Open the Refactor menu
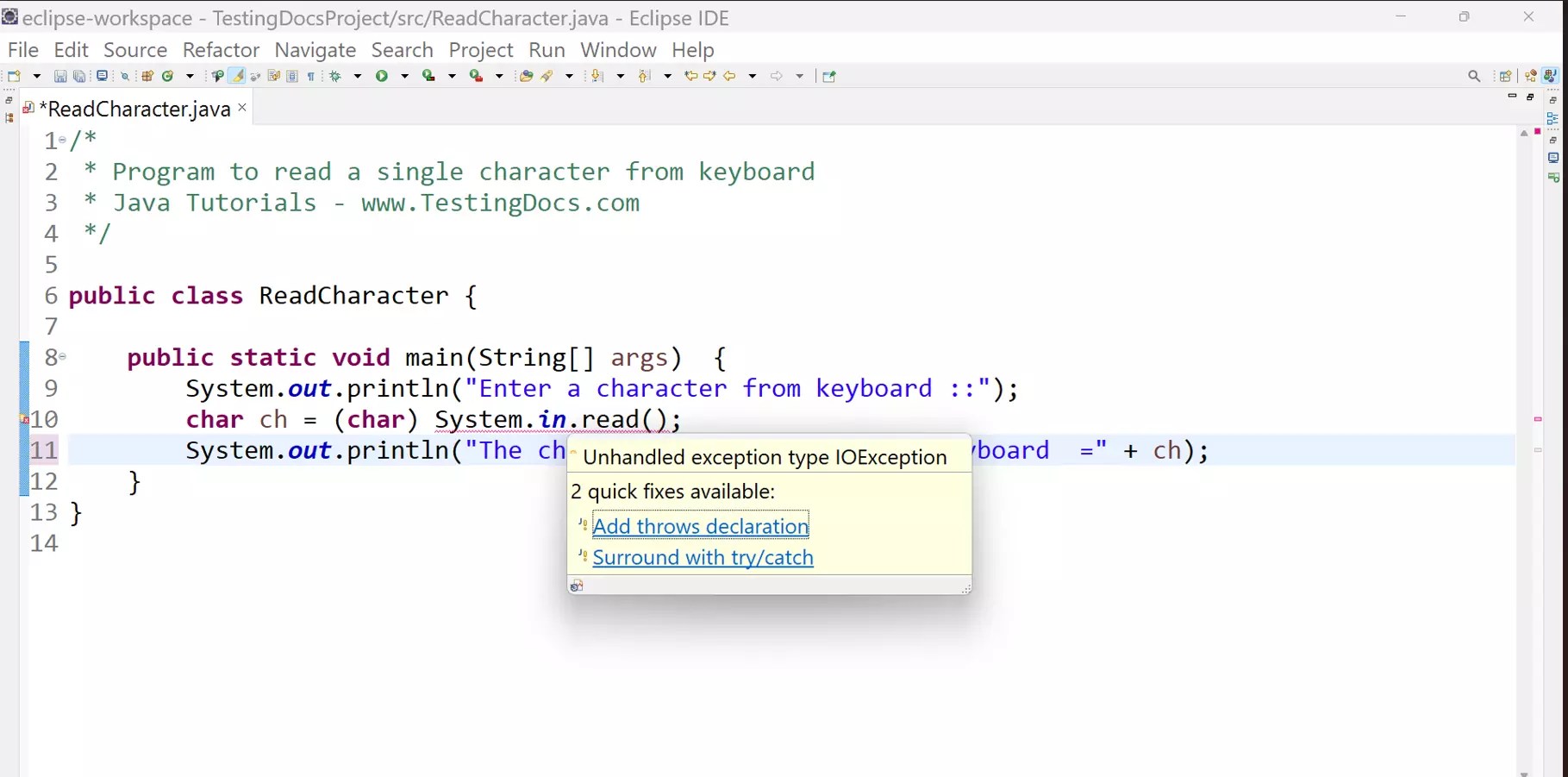 point(221,50)
